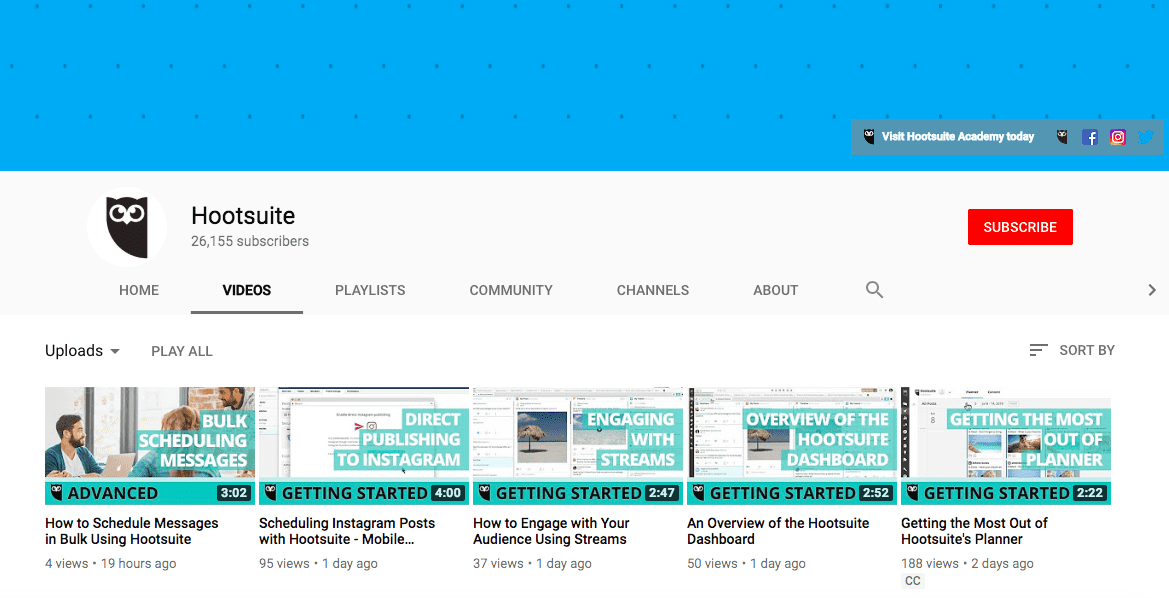
Task: Click the 37 views • 1 day ago text
Action: click(532, 564)
